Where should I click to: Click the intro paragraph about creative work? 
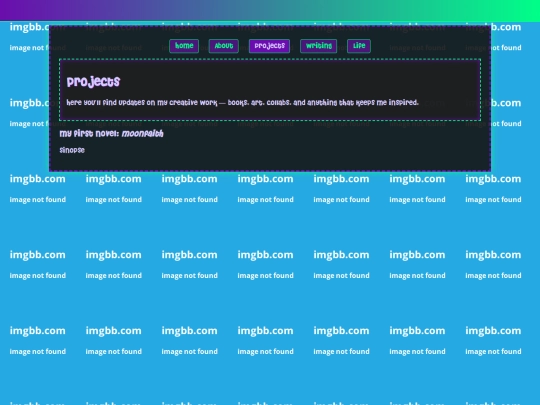click(242, 103)
